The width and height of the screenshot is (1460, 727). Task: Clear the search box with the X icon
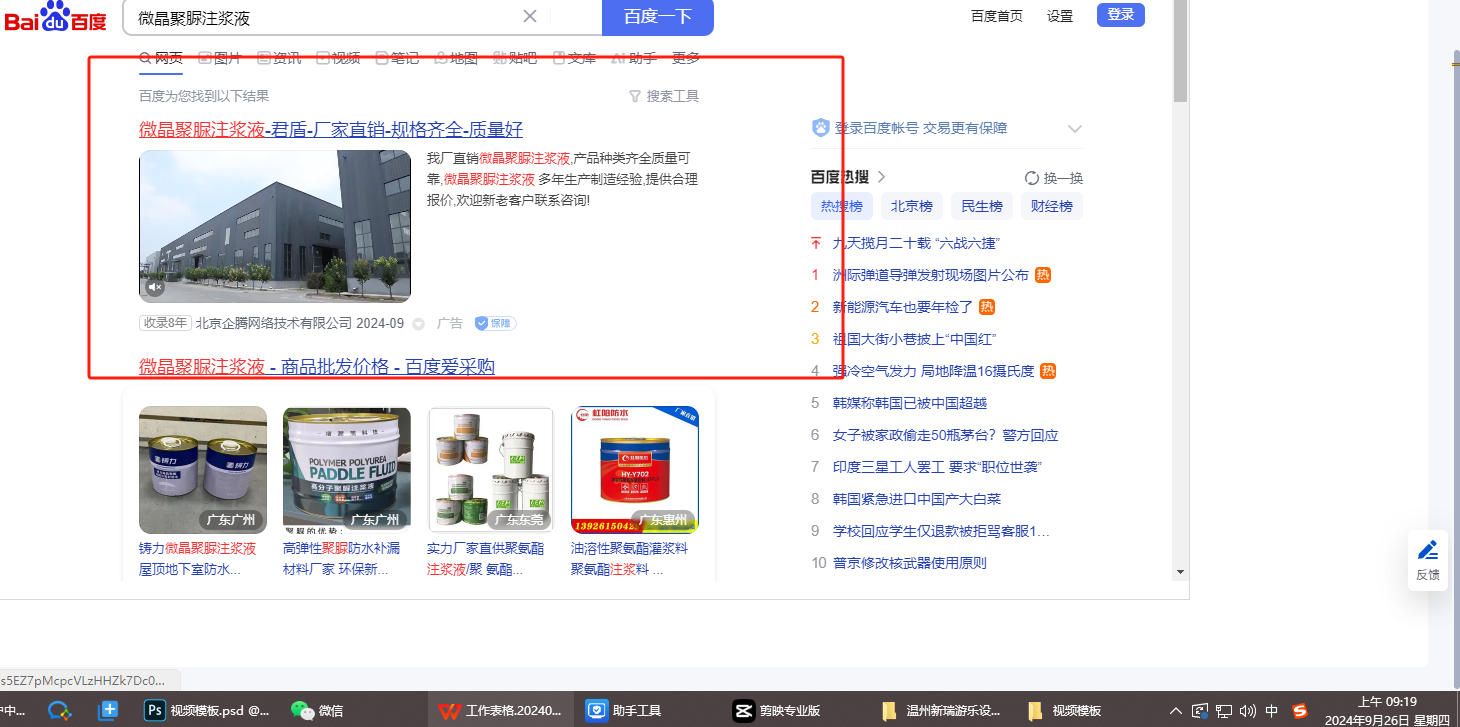click(x=530, y=16)
